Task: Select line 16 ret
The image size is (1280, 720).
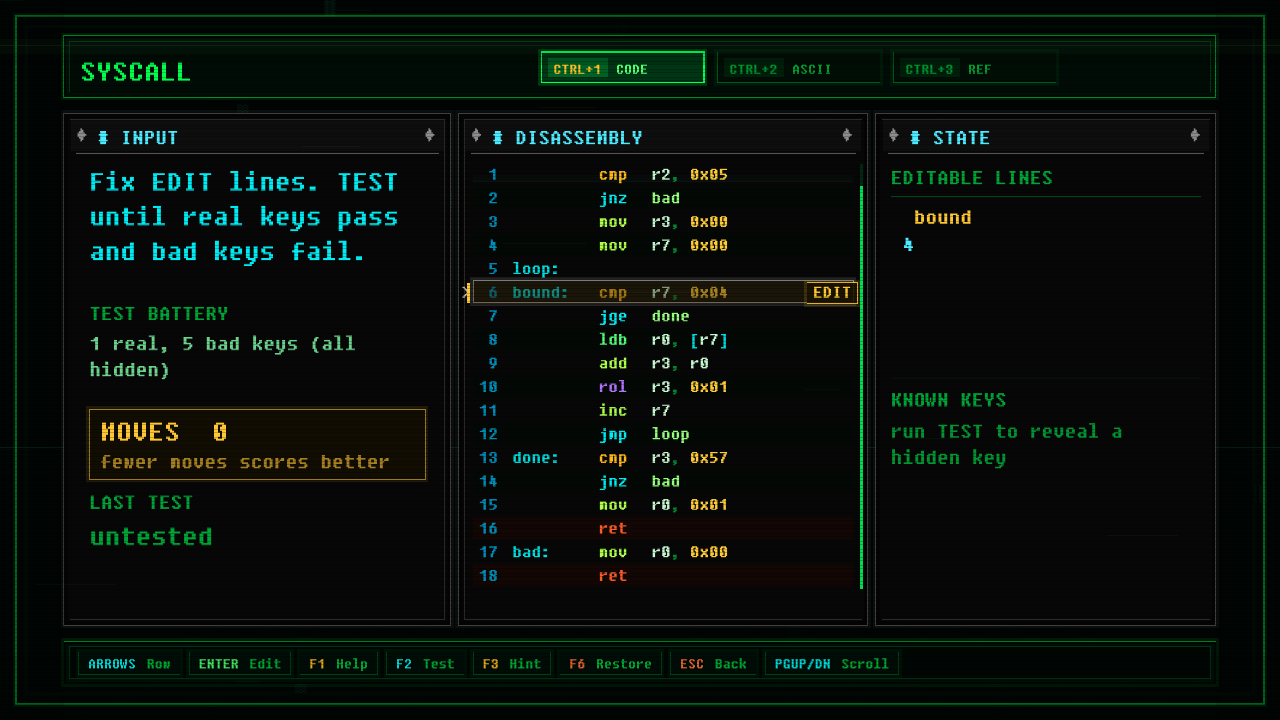Action: click(x=662, y=528)
